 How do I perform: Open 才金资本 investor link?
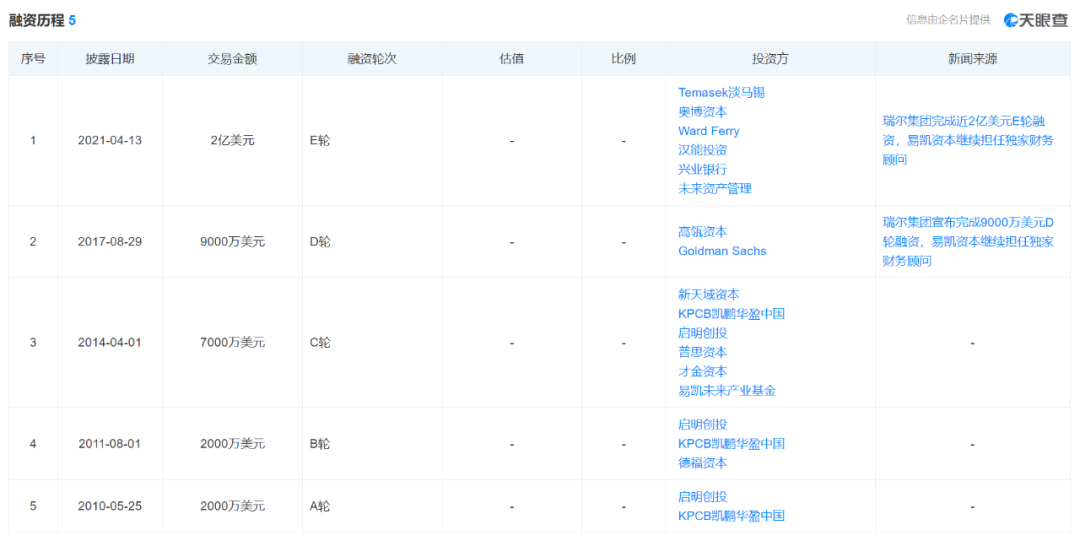(703, 371)
